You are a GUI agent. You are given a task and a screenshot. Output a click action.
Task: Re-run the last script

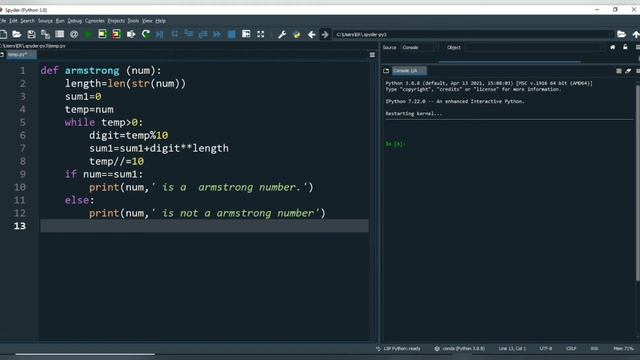[x=146, y=34]
